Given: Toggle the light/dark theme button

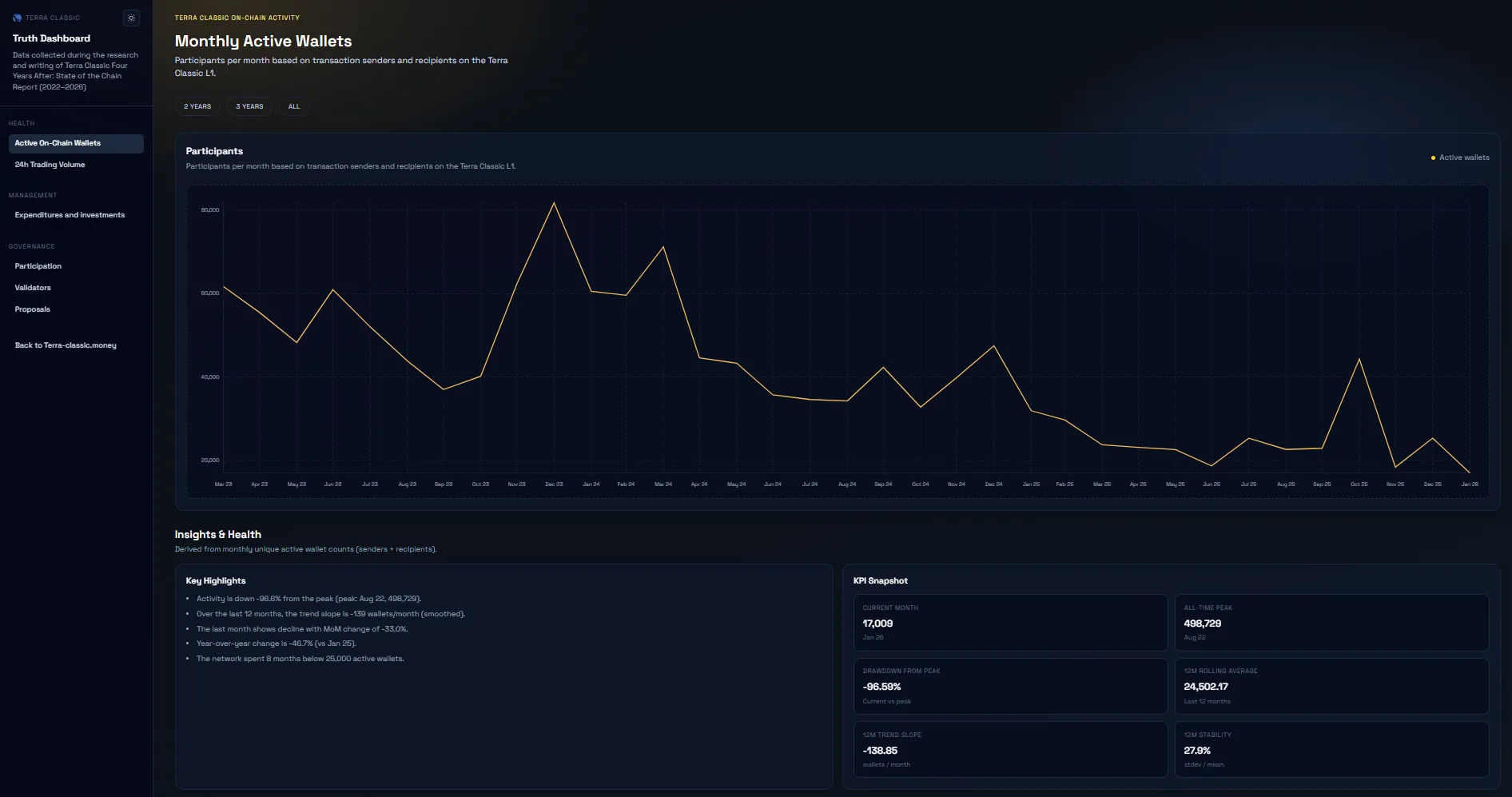Looking at the screenshot, I should point(132,18).
